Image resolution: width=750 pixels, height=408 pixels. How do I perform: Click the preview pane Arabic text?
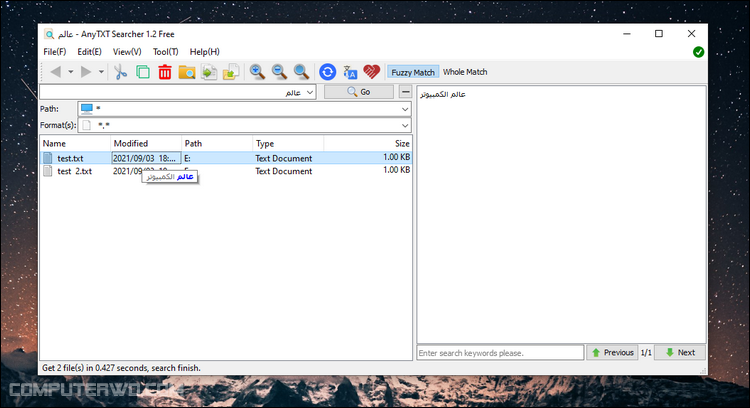[x=442, y=94]
